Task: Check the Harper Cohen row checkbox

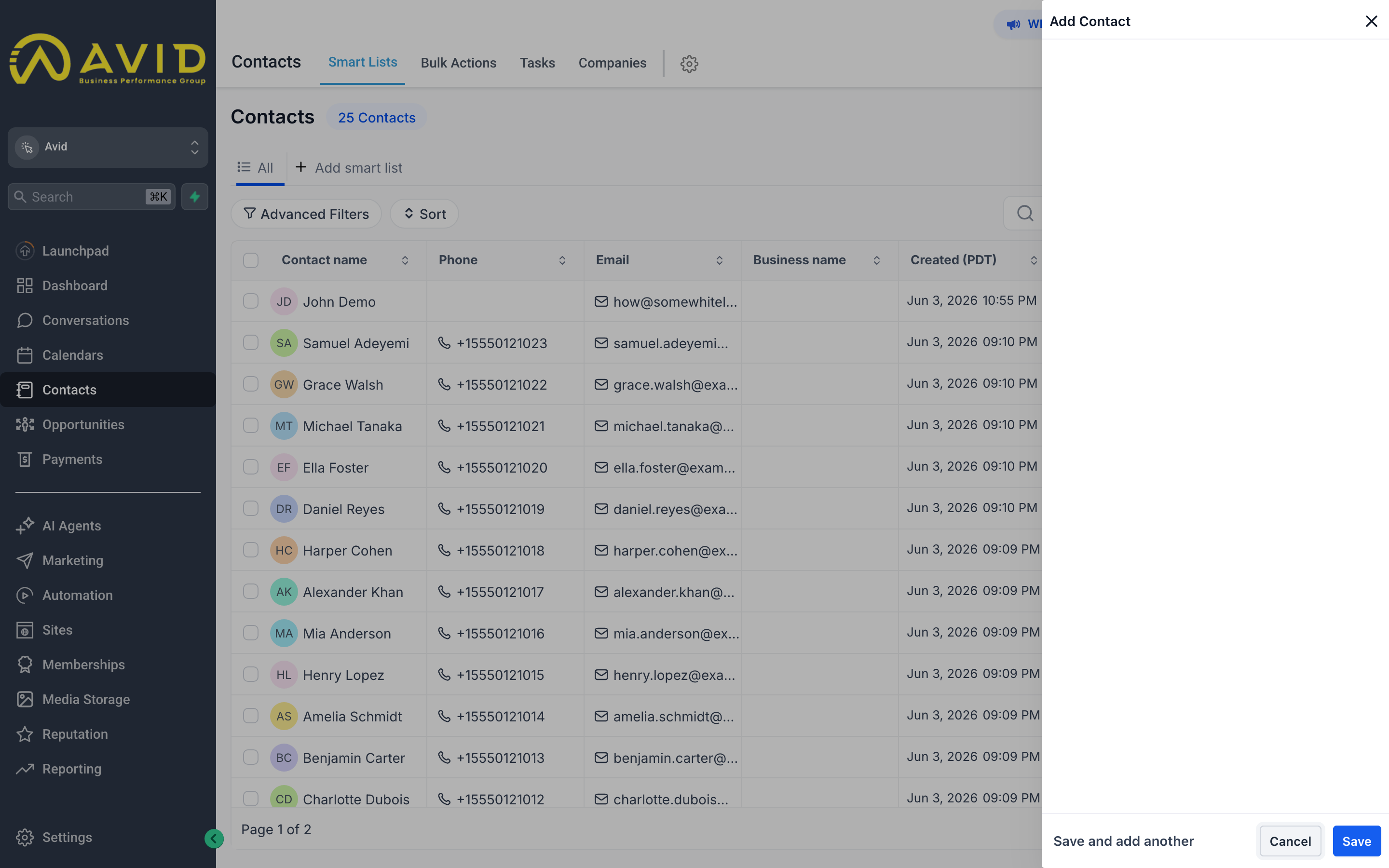Action: click(x=251, y=549)
